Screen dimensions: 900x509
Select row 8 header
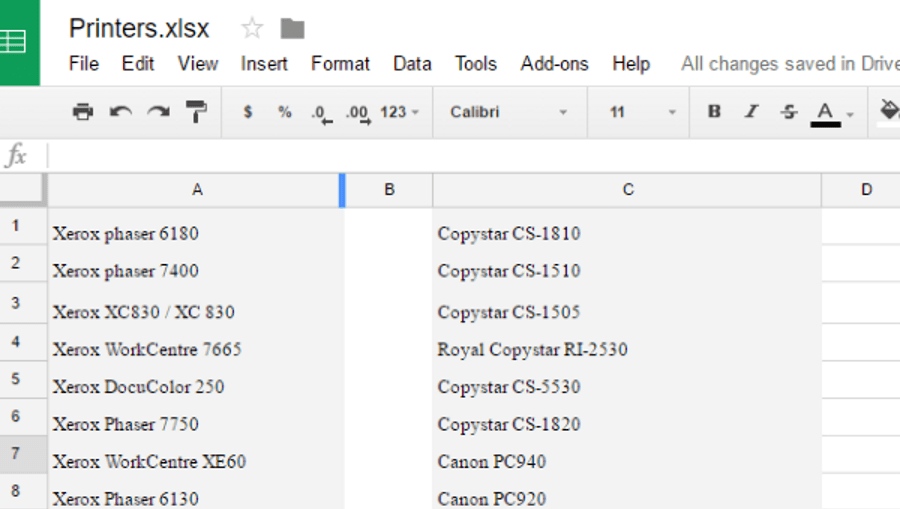[x=22, y=491]
